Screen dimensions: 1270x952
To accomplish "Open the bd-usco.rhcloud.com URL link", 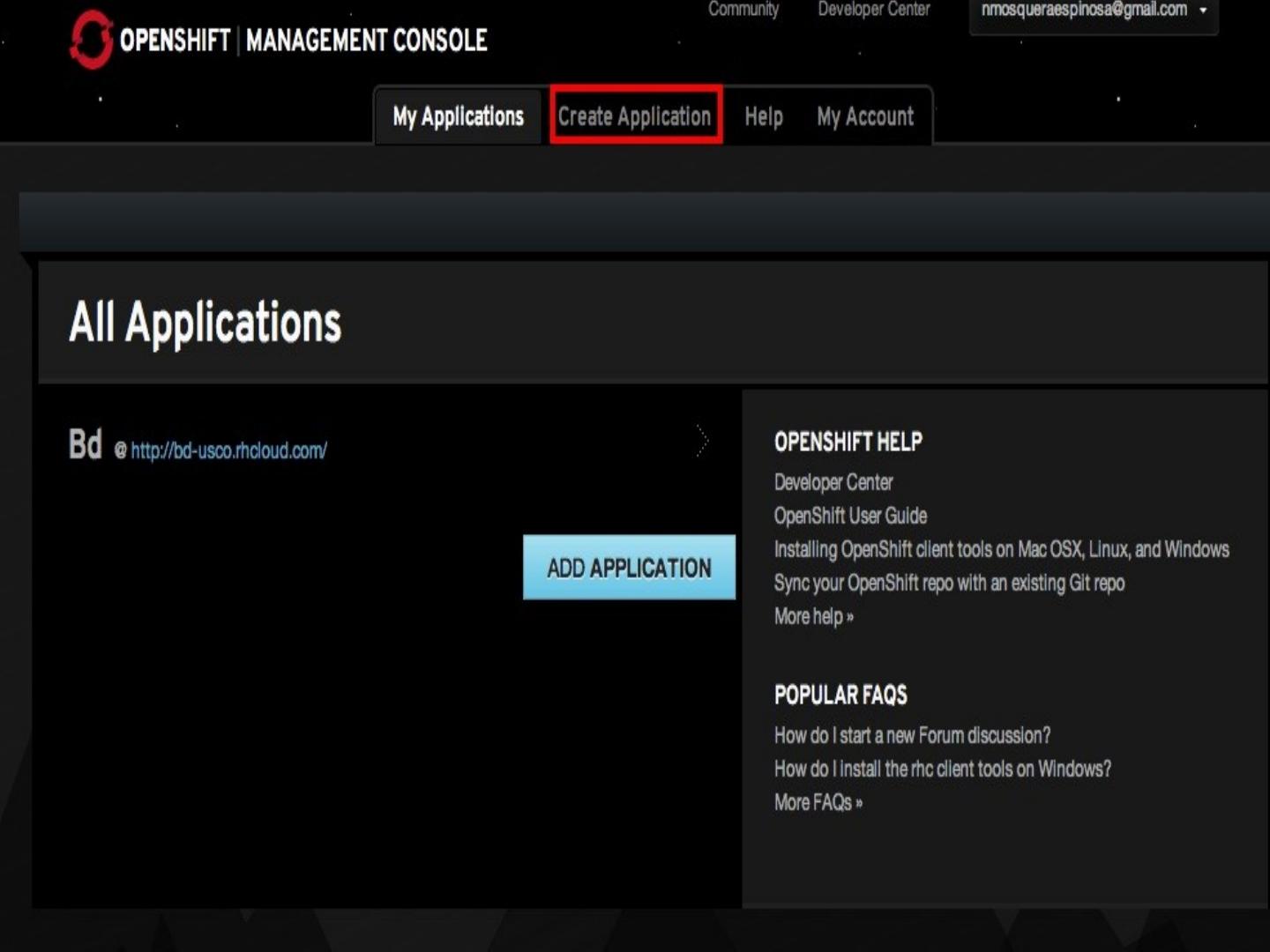I will [229, 450].
